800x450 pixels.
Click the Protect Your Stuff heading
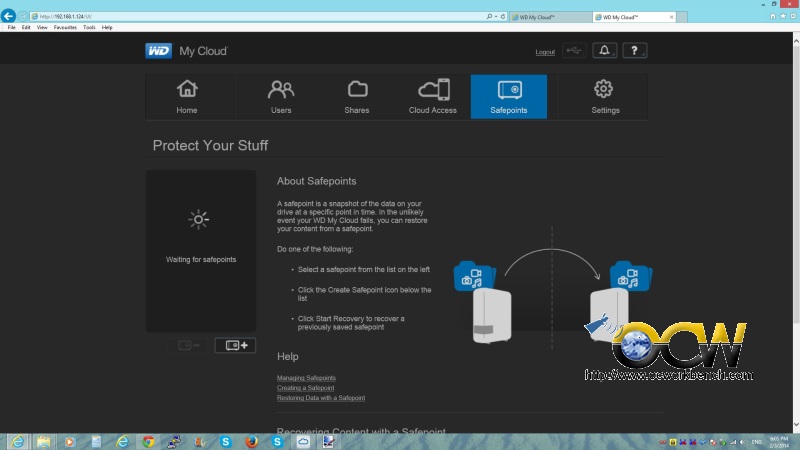pyautogui.click(x=210, y=145)
